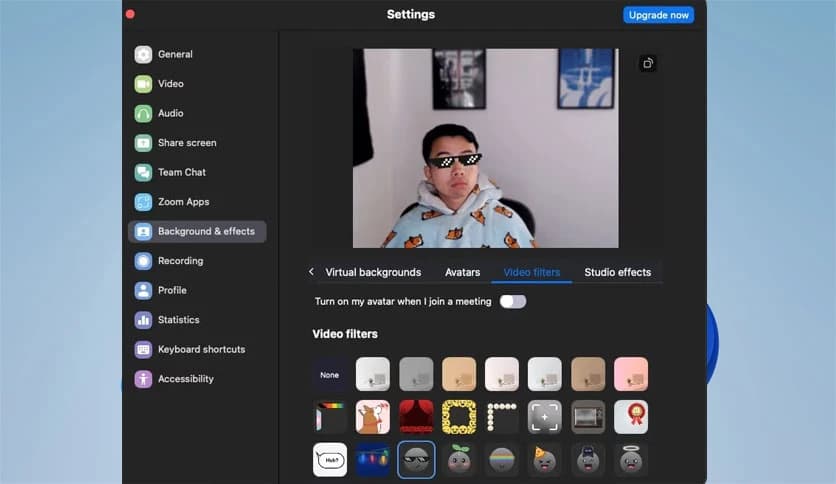
Task: Choose the rainbow stripe face filter
Action: [x=502, y=460]
